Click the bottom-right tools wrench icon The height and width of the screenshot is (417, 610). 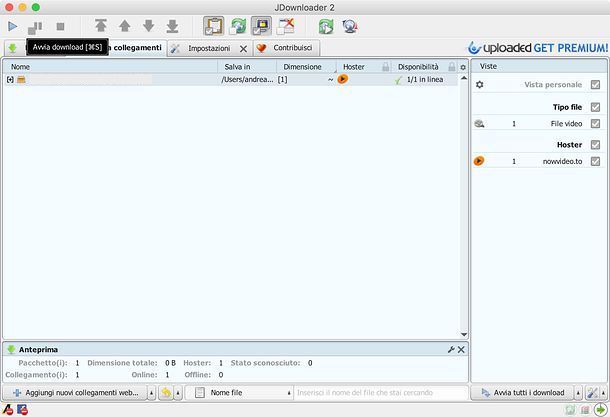tap(592, 393)
